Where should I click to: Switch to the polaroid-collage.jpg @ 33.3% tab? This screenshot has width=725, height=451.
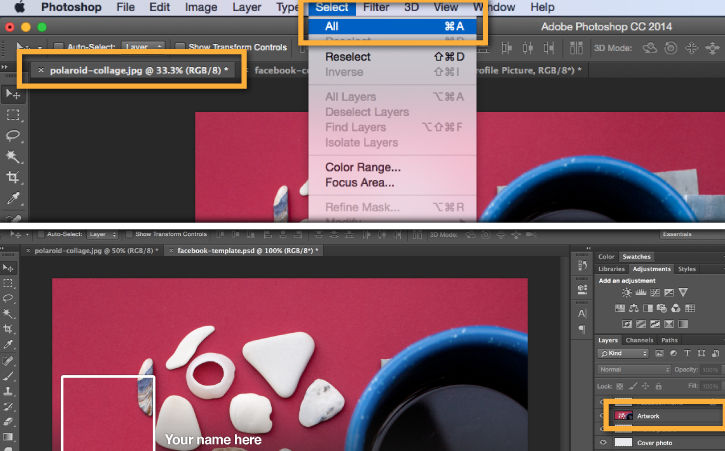[x=133, y=70]
